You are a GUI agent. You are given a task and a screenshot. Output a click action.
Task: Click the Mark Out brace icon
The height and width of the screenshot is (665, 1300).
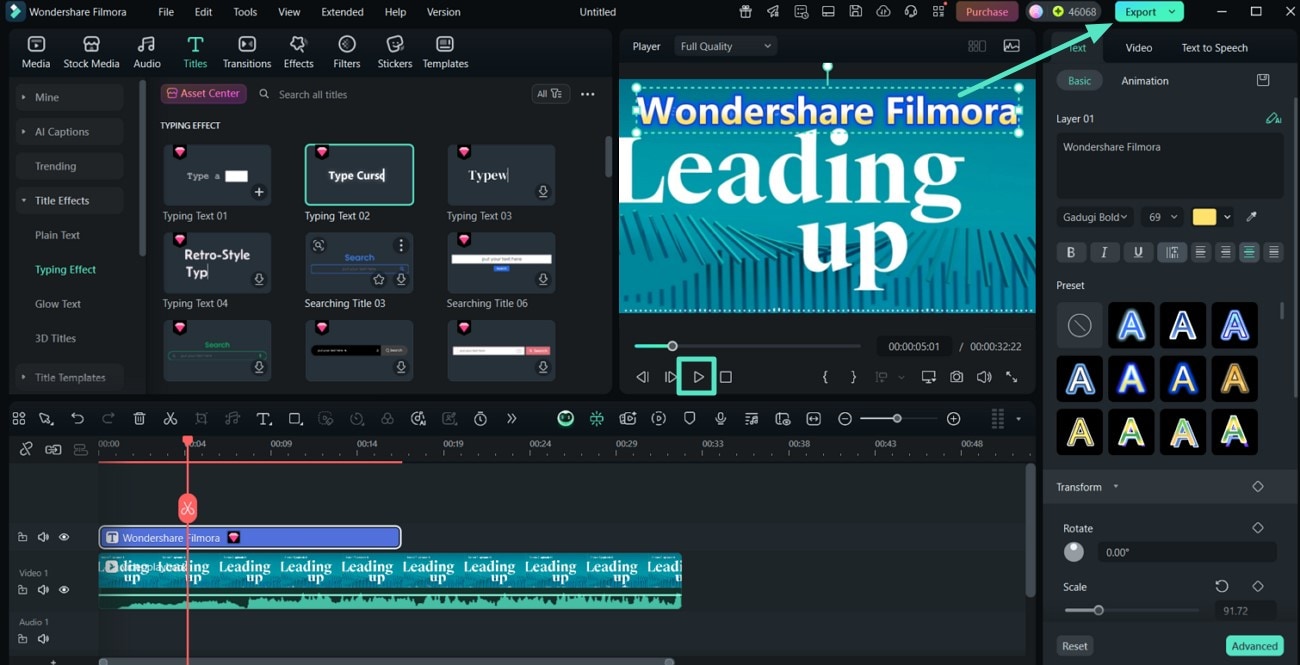click(853, 377)
